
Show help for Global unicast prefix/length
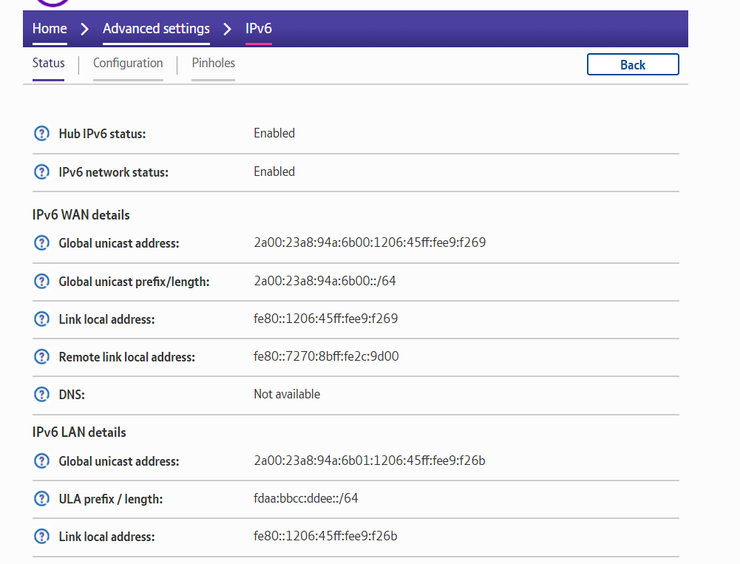pos(41,281)
